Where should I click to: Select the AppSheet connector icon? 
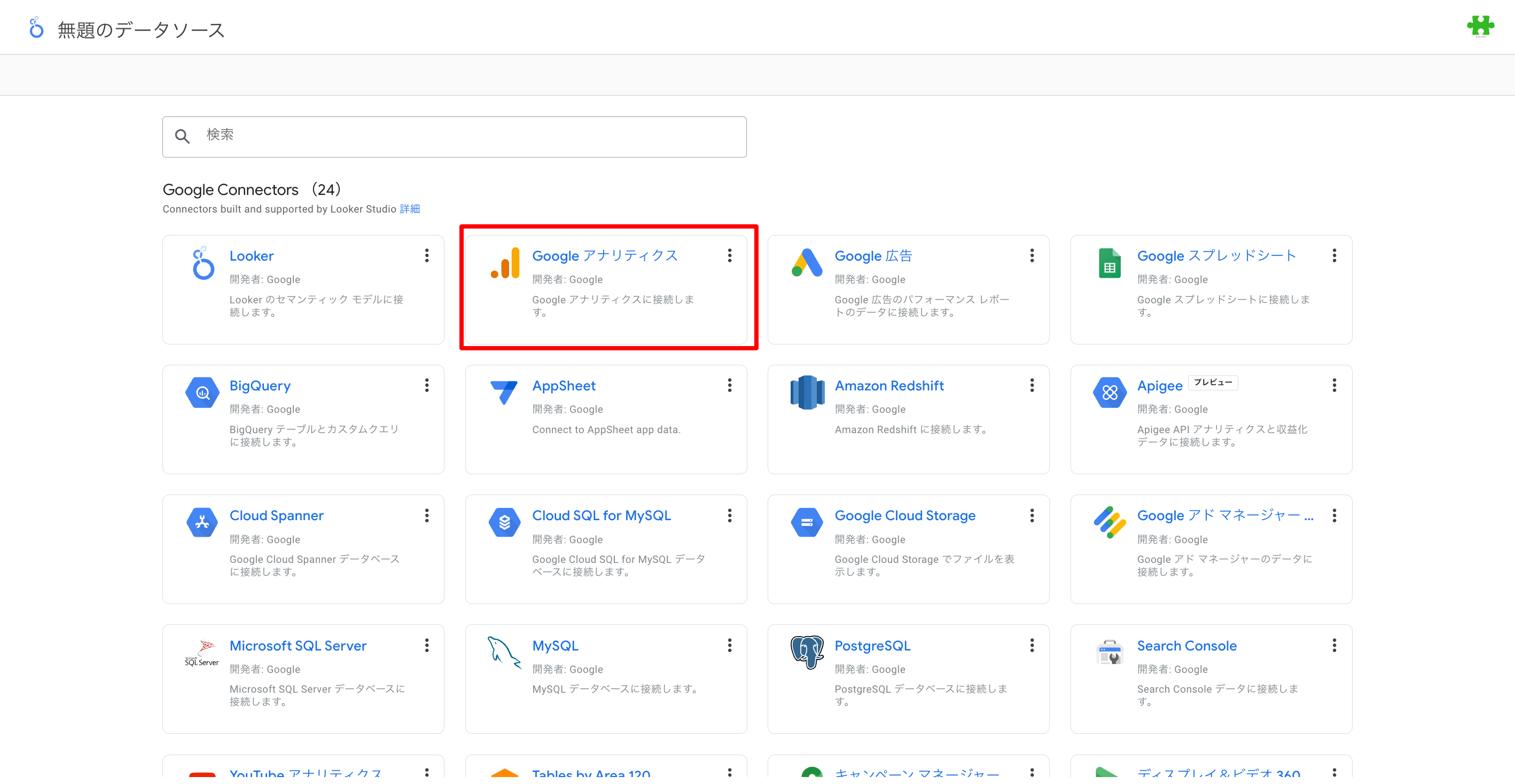(x=504, y=391)
